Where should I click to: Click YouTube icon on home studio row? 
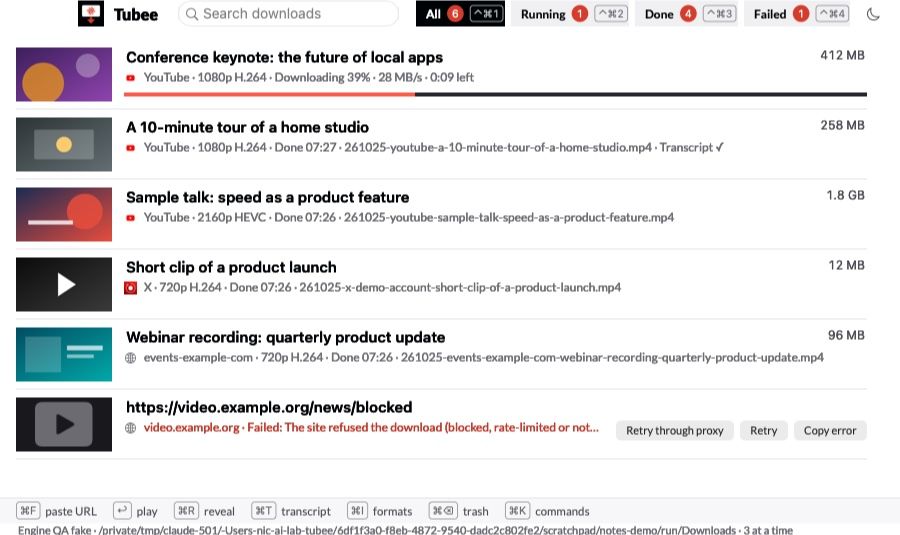[x=131, y=148]
